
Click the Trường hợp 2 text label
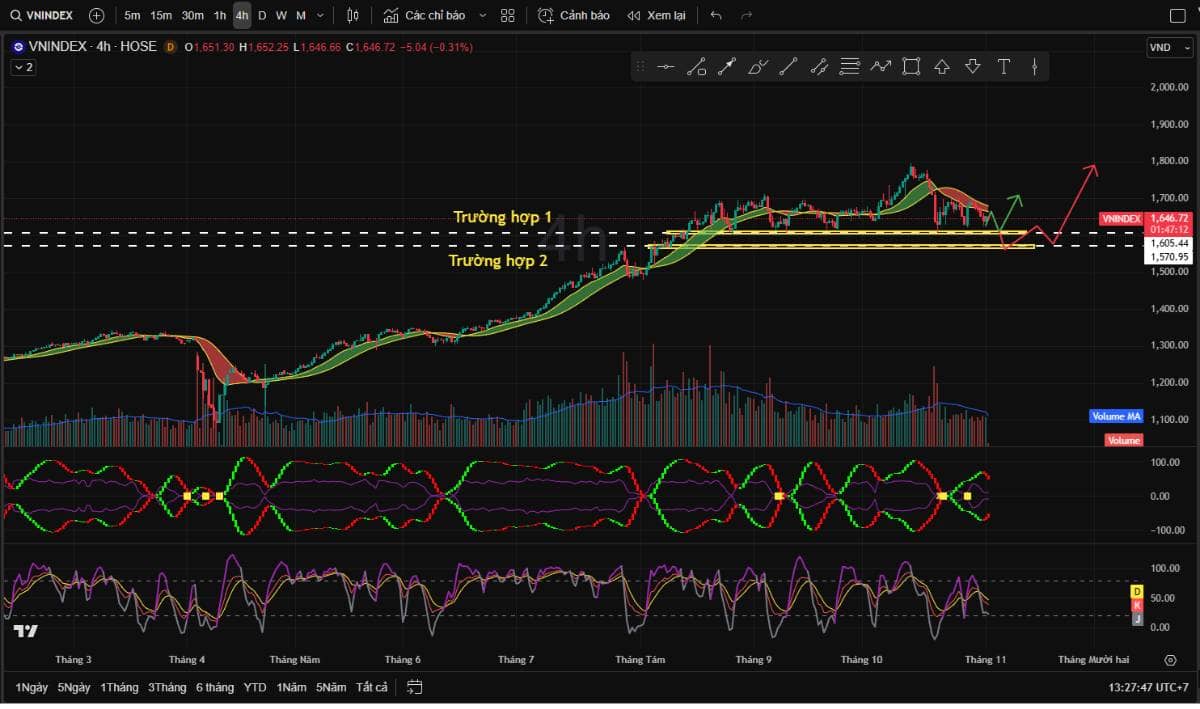(498, 261)
